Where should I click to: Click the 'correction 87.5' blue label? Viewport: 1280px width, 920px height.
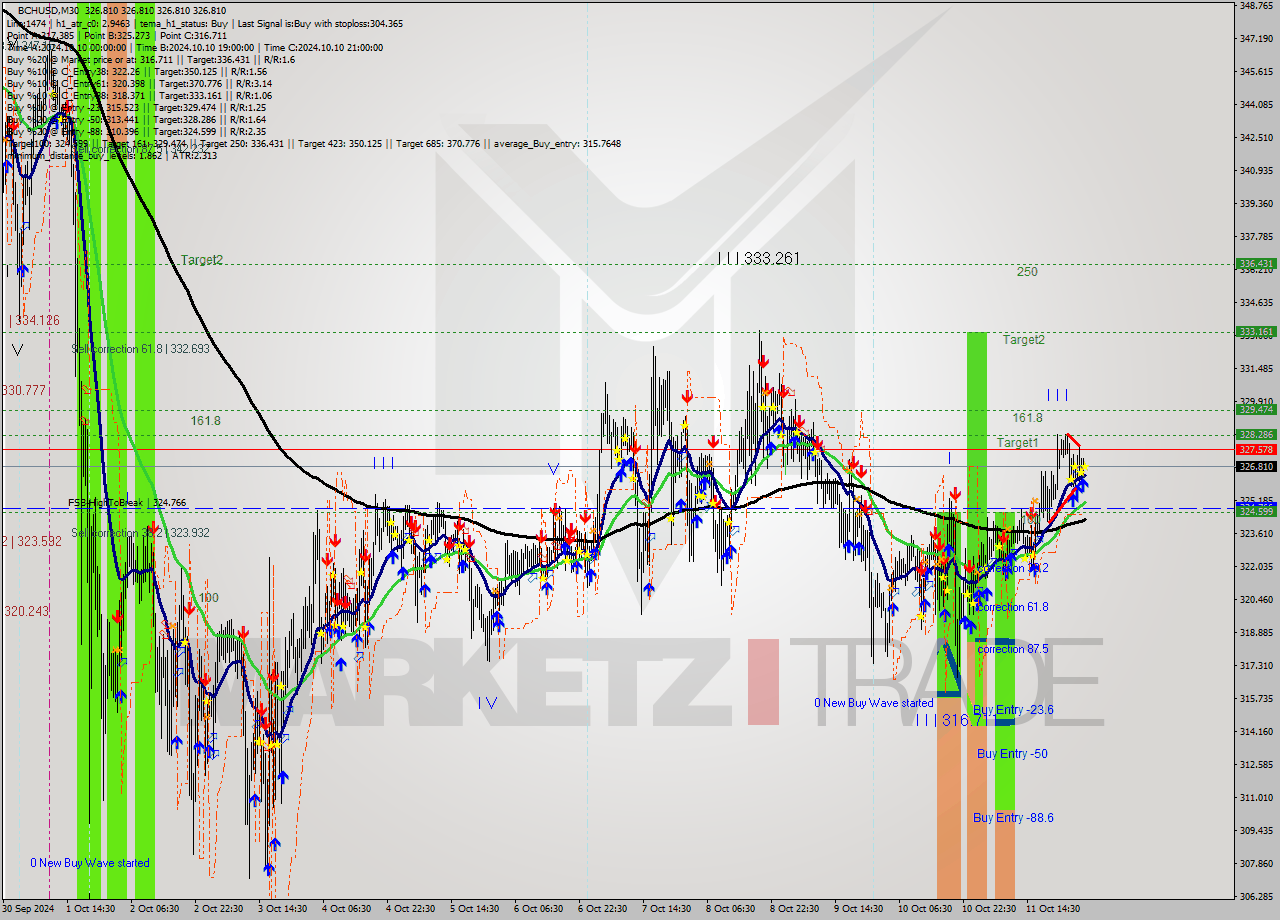[x=1012, y=649]
